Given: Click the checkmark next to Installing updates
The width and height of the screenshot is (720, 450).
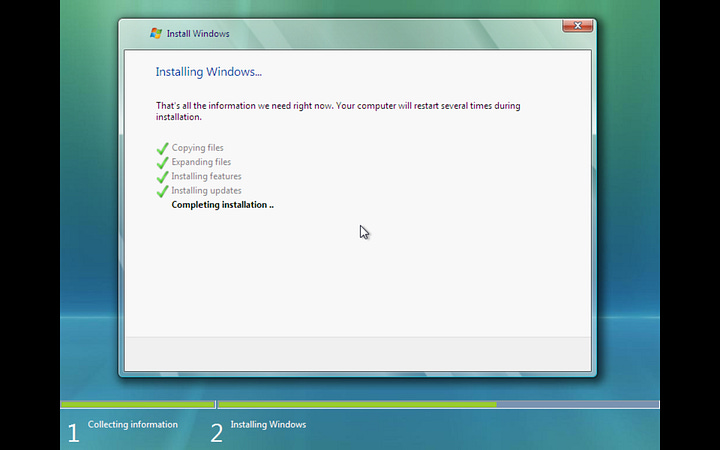Looking at the screenshot, I should click(x=162, y=191).
